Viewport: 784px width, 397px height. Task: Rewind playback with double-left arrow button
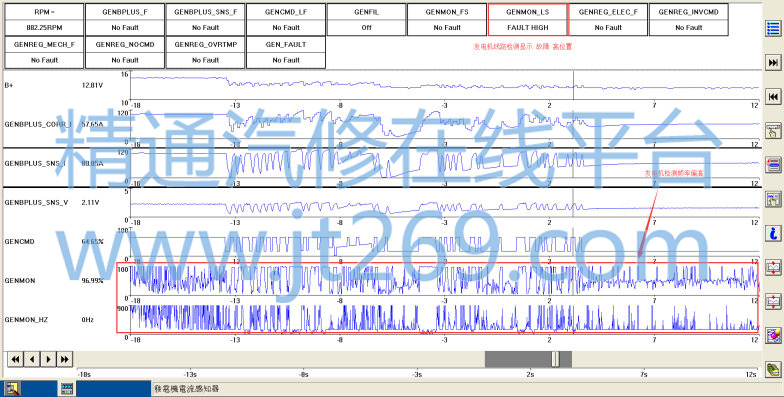pyautogui.click(x=16, y=359)
